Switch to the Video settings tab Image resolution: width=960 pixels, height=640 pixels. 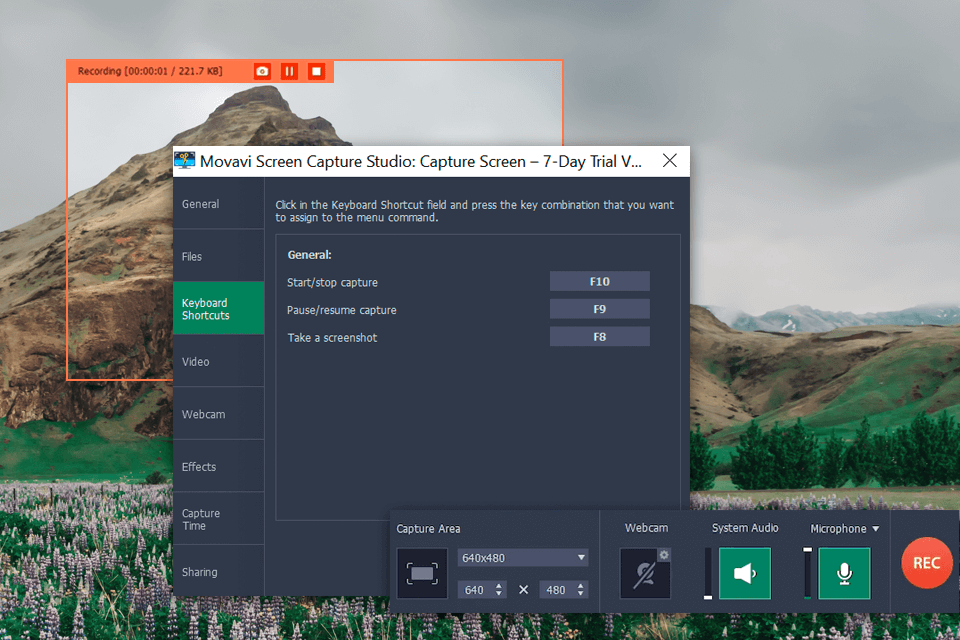(219, 361)
